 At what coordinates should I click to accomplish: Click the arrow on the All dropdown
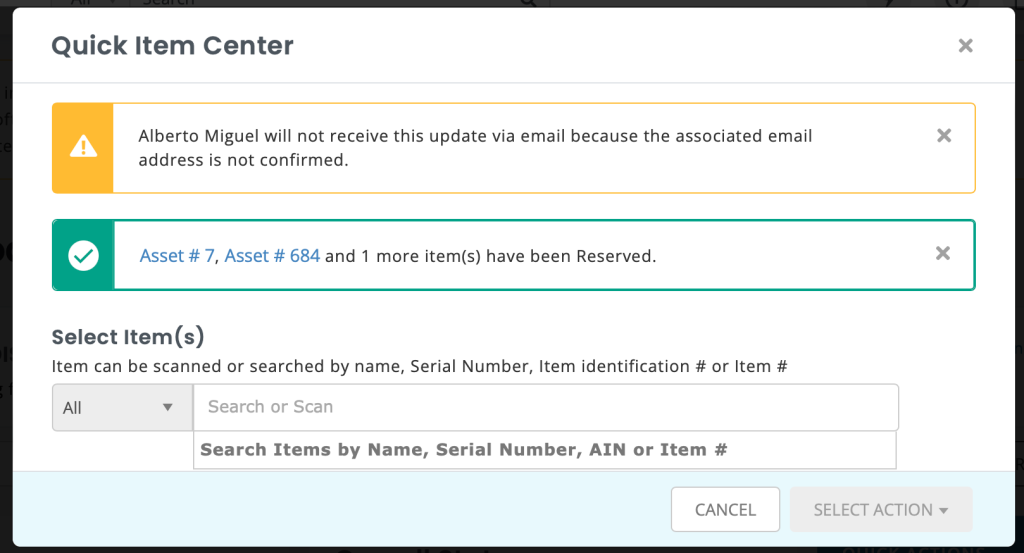167,407
